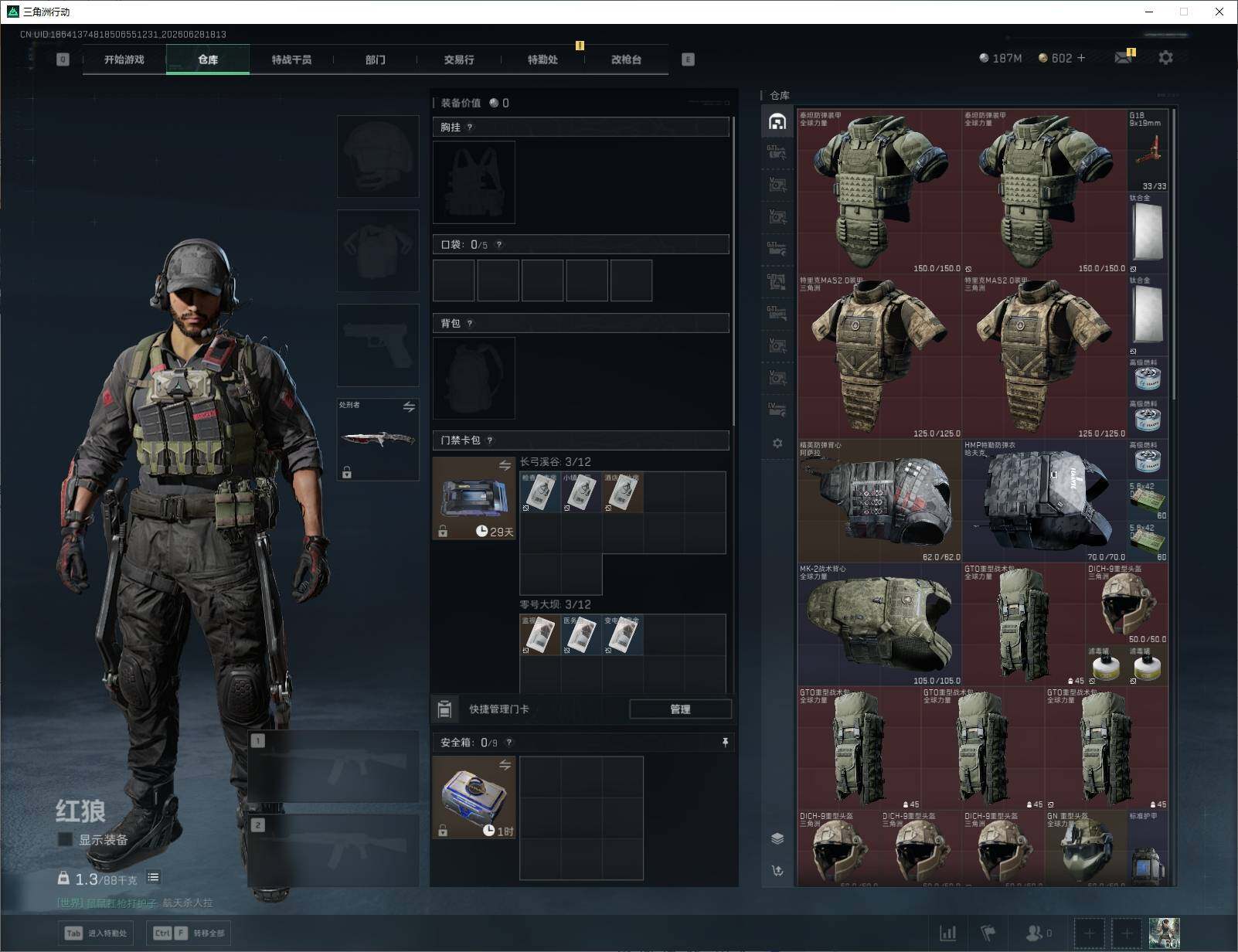
Task: Open help for 背包 backpack
Action: pyautogui.click(x=470, y=324)
